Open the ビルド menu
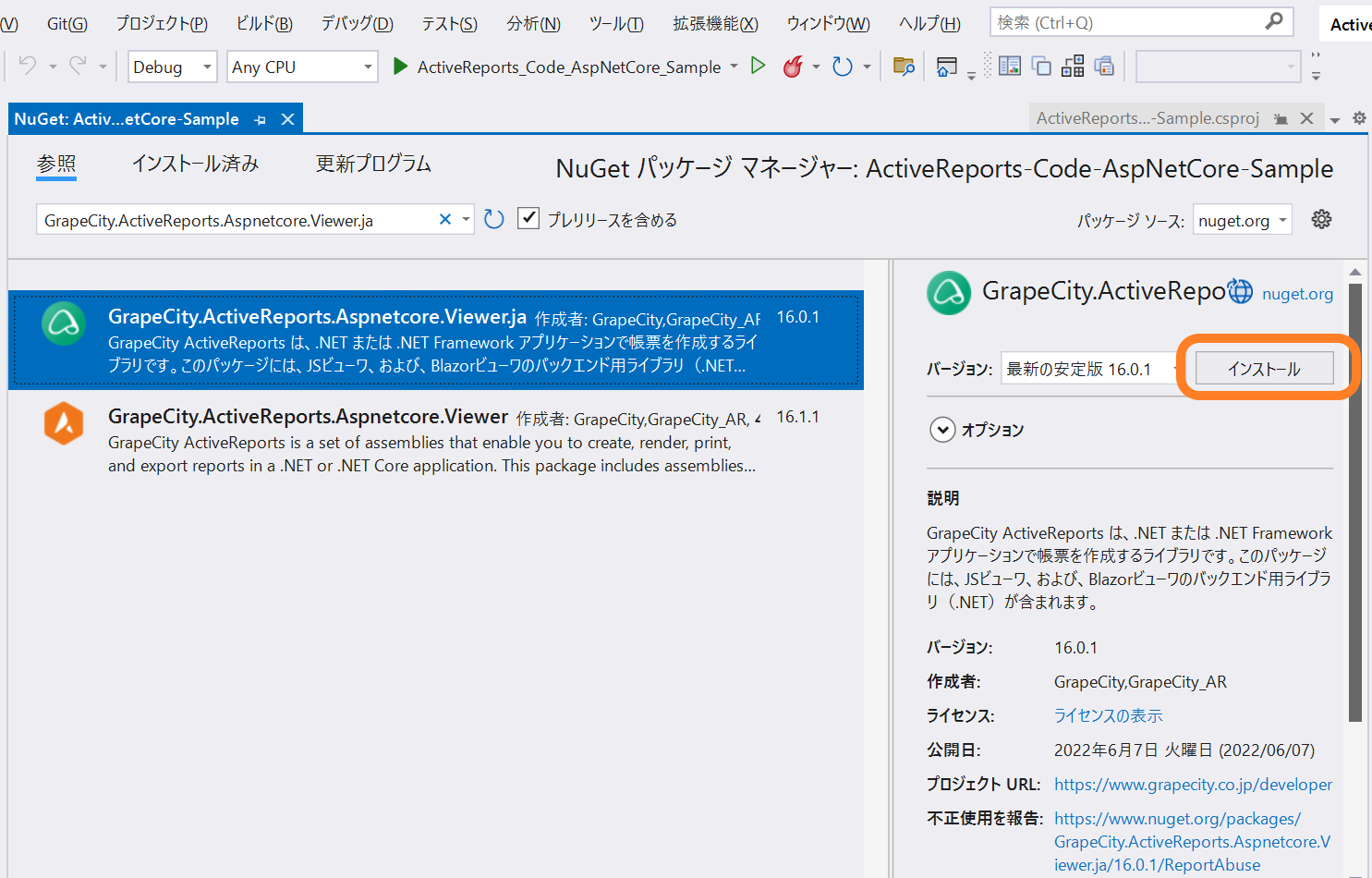1372x878 pixels. click(264, 23)
